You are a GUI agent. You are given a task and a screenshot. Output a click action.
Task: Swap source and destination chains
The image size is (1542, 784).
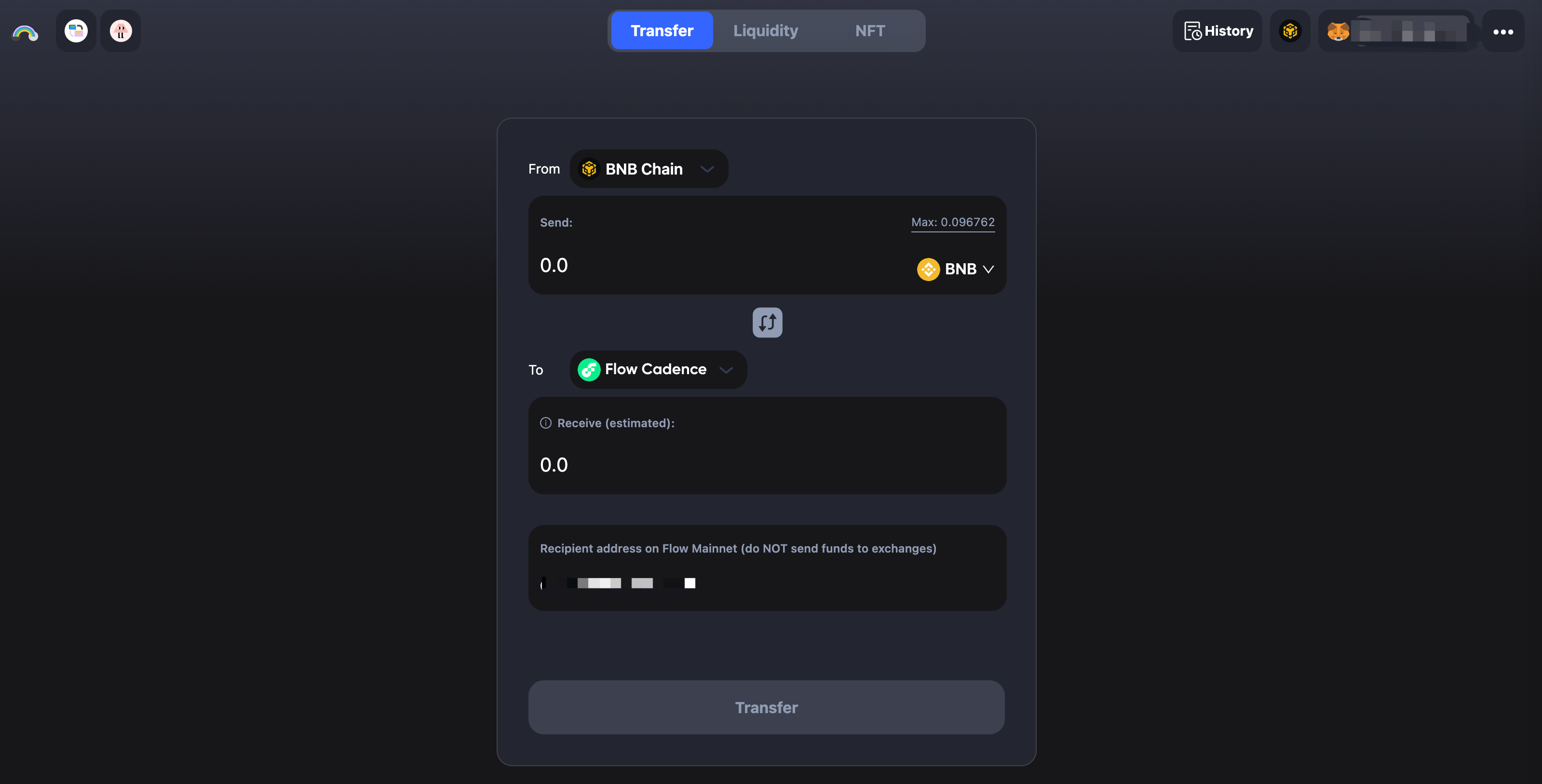[x=768, y=323]
